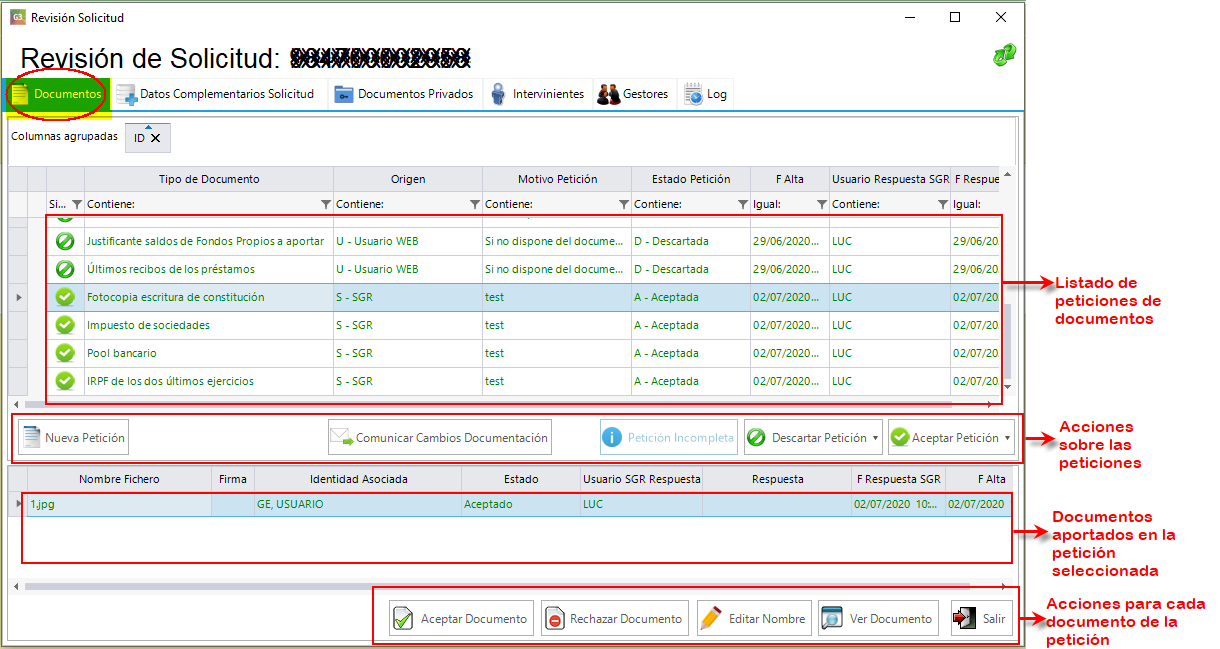The height and width of the screenshot is (649, 1220).
Task: Click discarded icon of Justificante saldos row
Action: coord(65,241)
